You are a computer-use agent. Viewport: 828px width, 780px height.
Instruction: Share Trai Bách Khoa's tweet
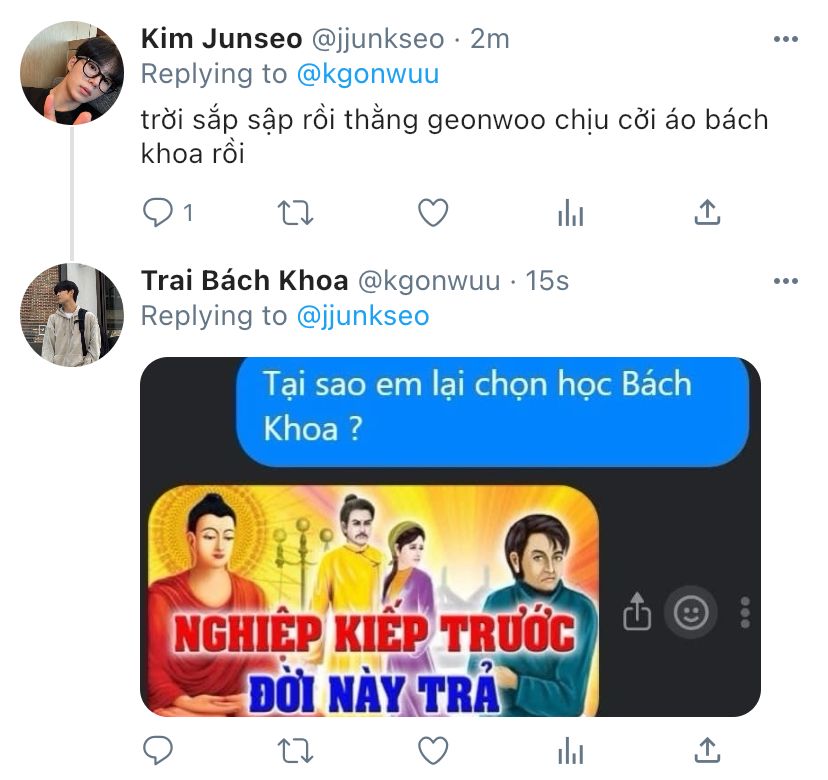[707, 750]
